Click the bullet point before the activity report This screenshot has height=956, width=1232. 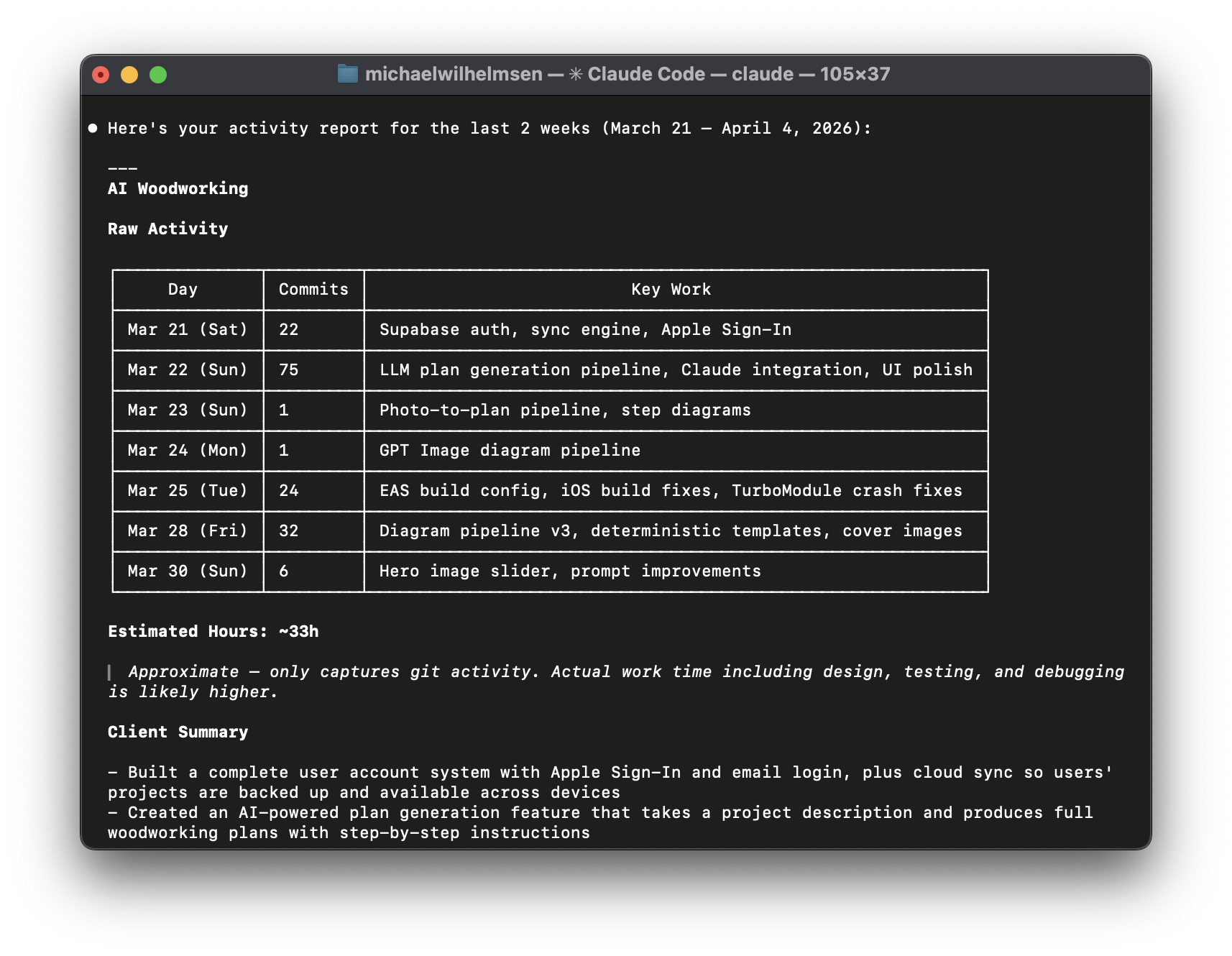pos(92,127)
